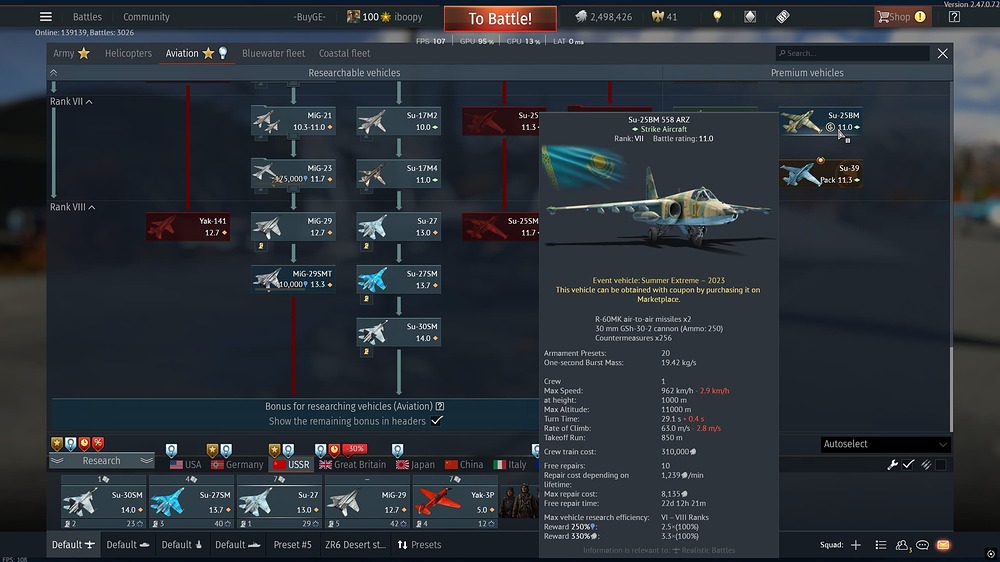Screen dimensions: 1000x562
Task: Collapse research tree with top-left double chevron
Action: point(54,73)
